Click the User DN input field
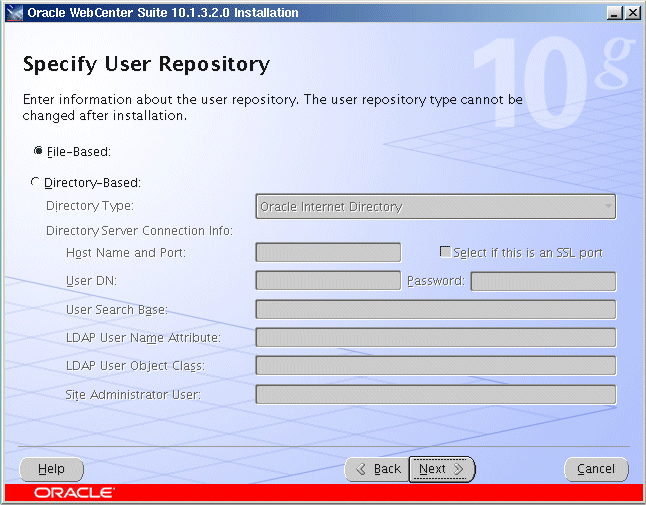This screenshot has width=646, height=505. (328, 281)
